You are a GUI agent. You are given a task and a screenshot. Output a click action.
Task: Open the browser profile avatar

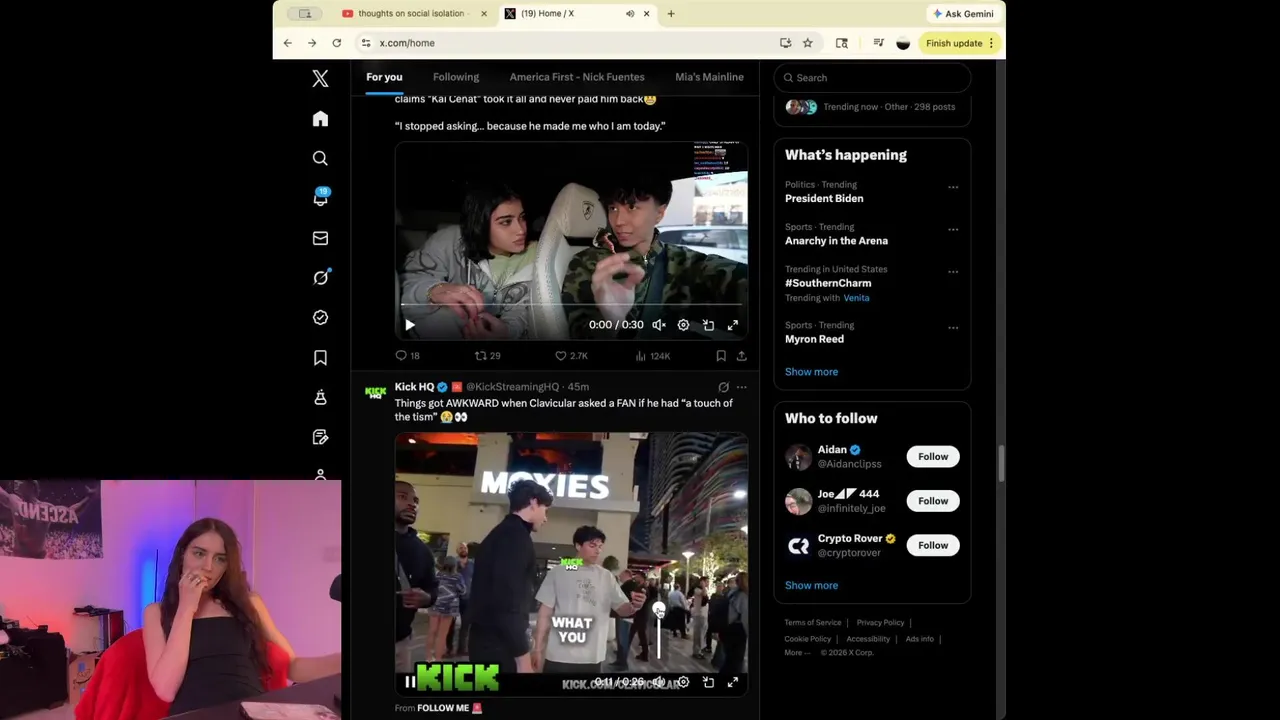[903, 43]
